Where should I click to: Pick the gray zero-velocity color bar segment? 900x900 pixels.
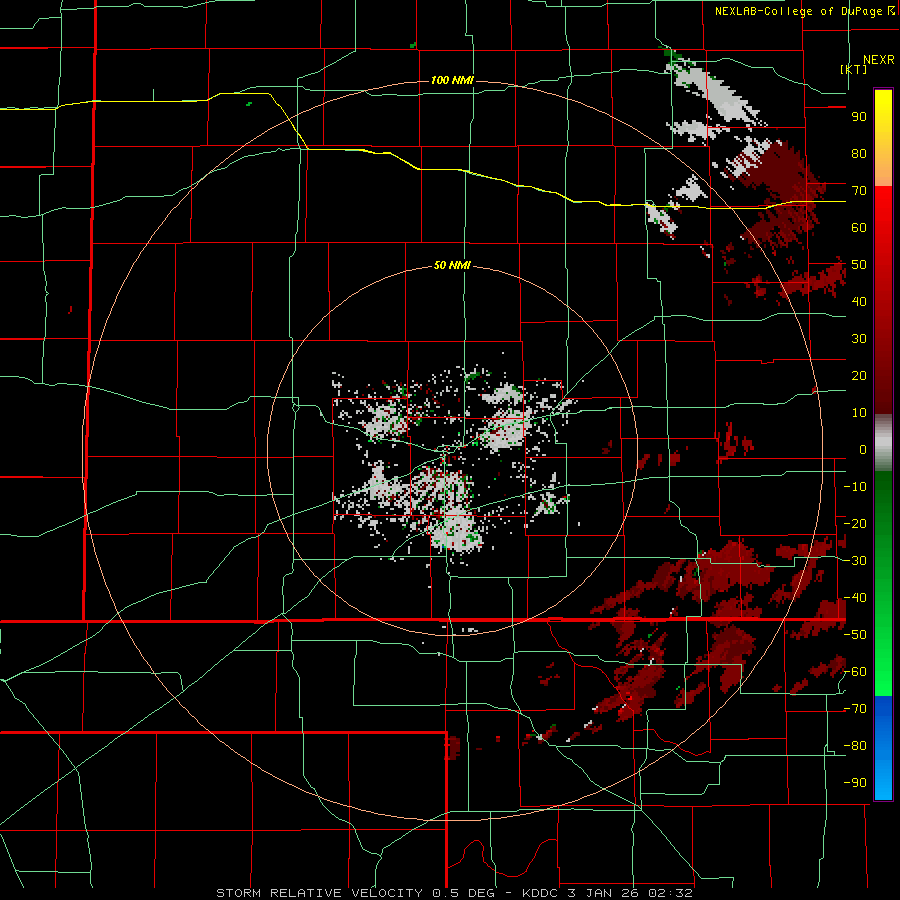(x=883, y=443)
